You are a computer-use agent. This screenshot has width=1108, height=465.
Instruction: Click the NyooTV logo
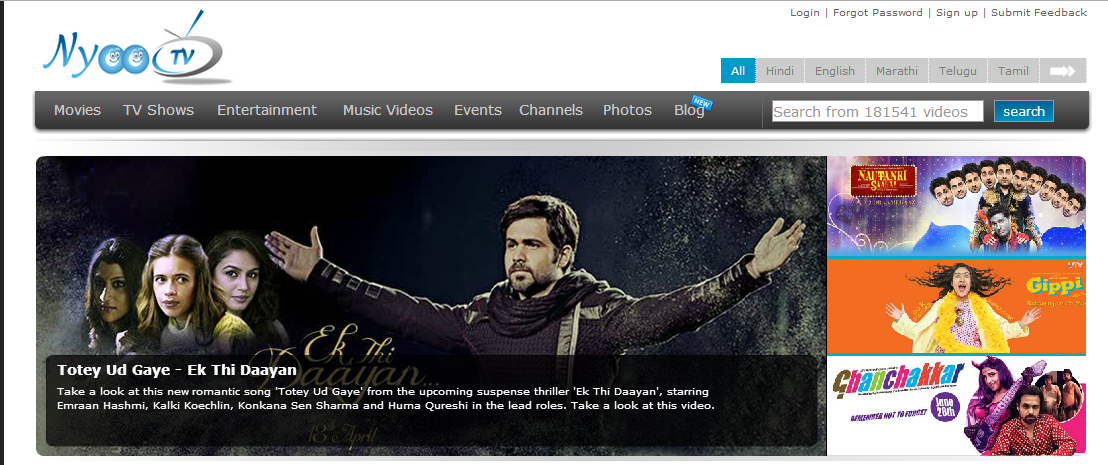[136, 49]
